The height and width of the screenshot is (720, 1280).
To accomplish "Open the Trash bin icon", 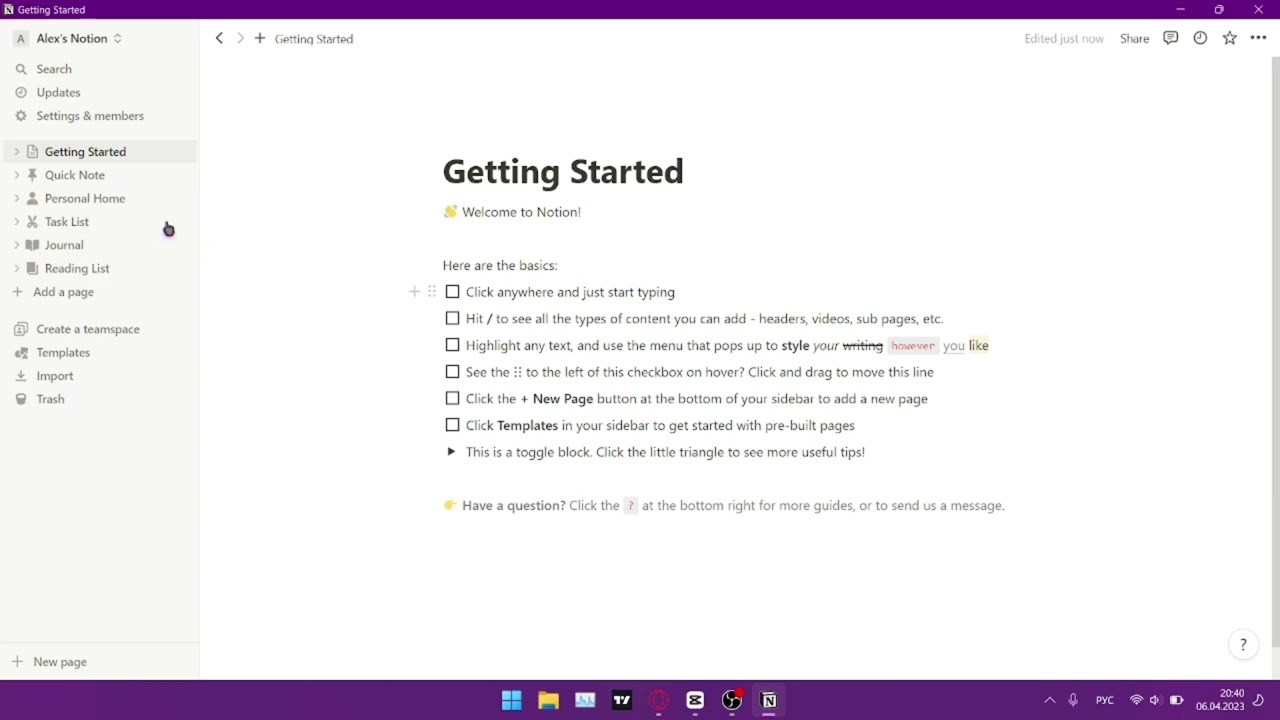I will click(x=20, y=399).
